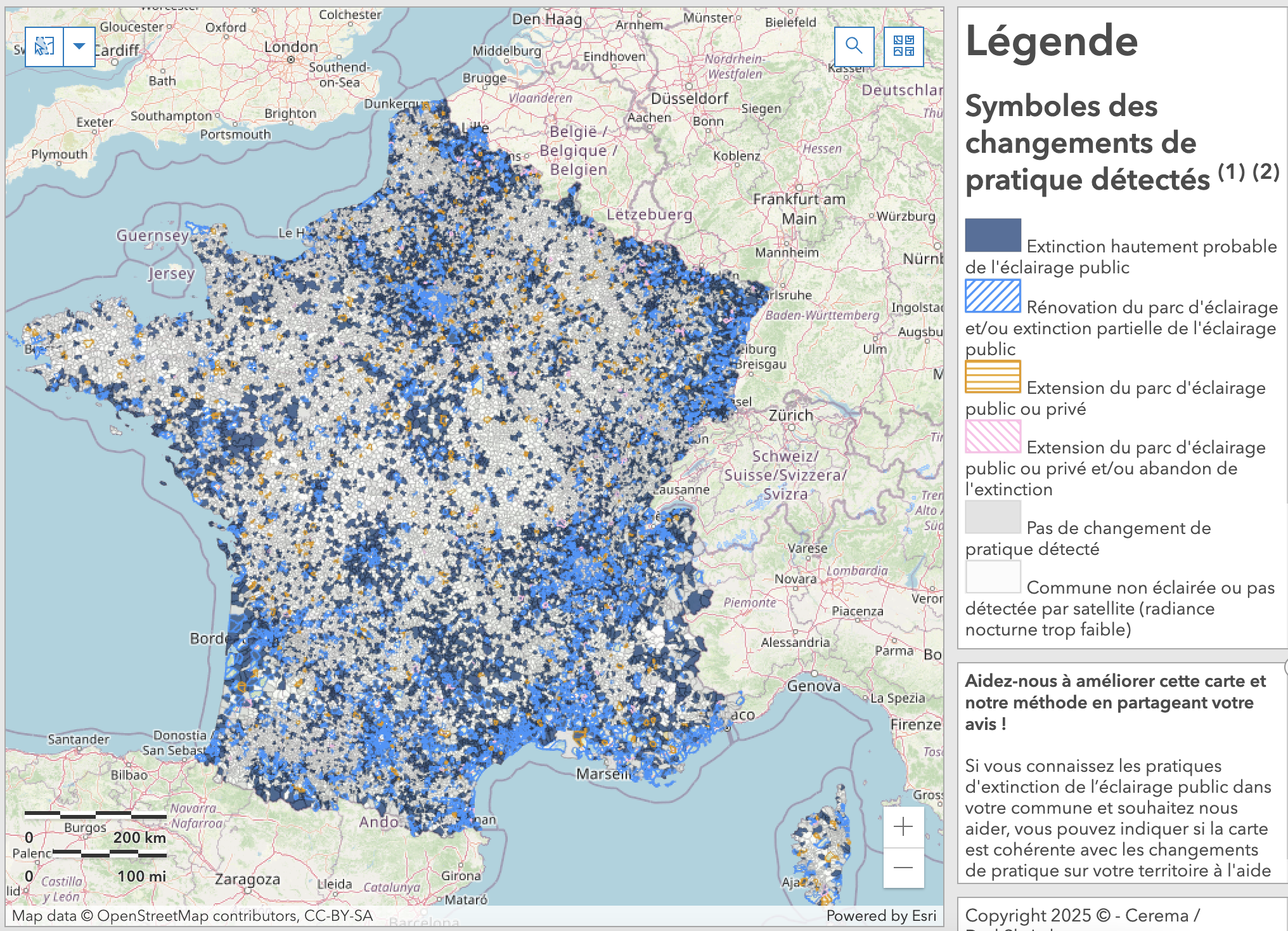This screenshot has width=1288, height=931.
Task: Follow the OpenStreetMap contributors attribution link
Action: [x=157, y=916]
